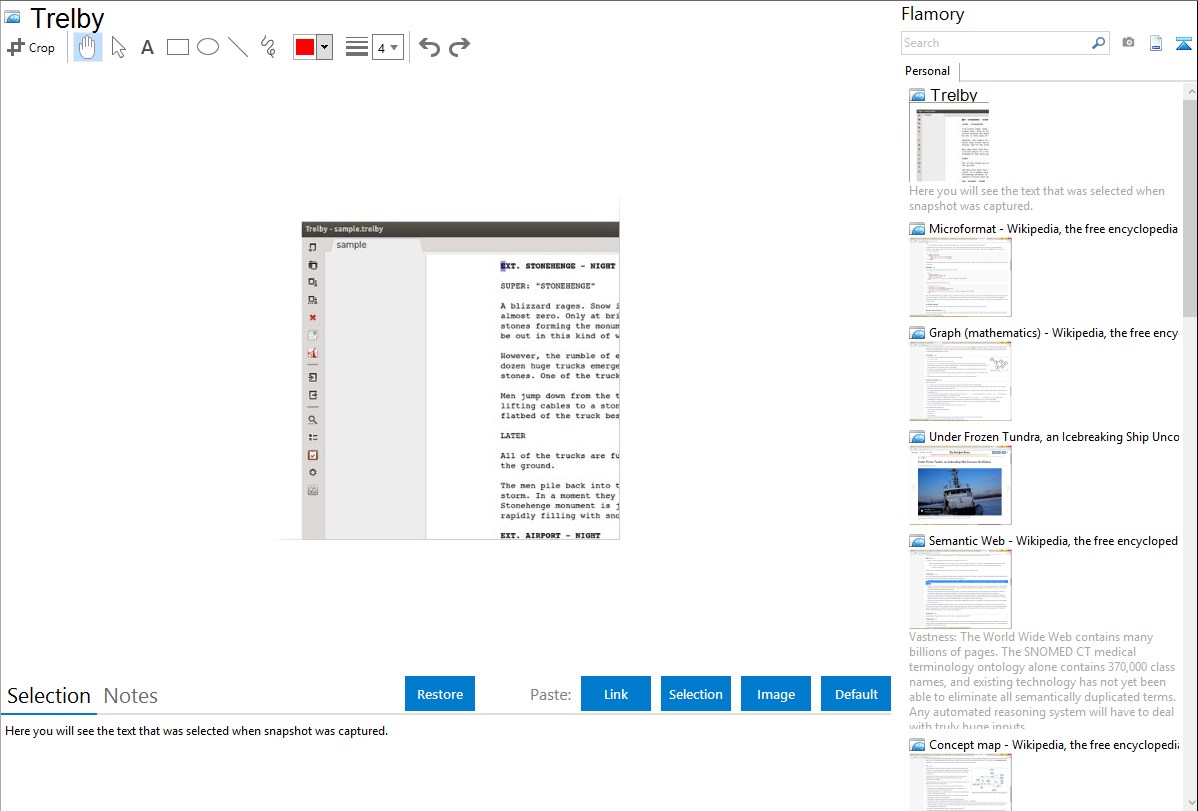Choose the arrow pointer tool
Screen dimensions: 1198x811
point(118,47)
